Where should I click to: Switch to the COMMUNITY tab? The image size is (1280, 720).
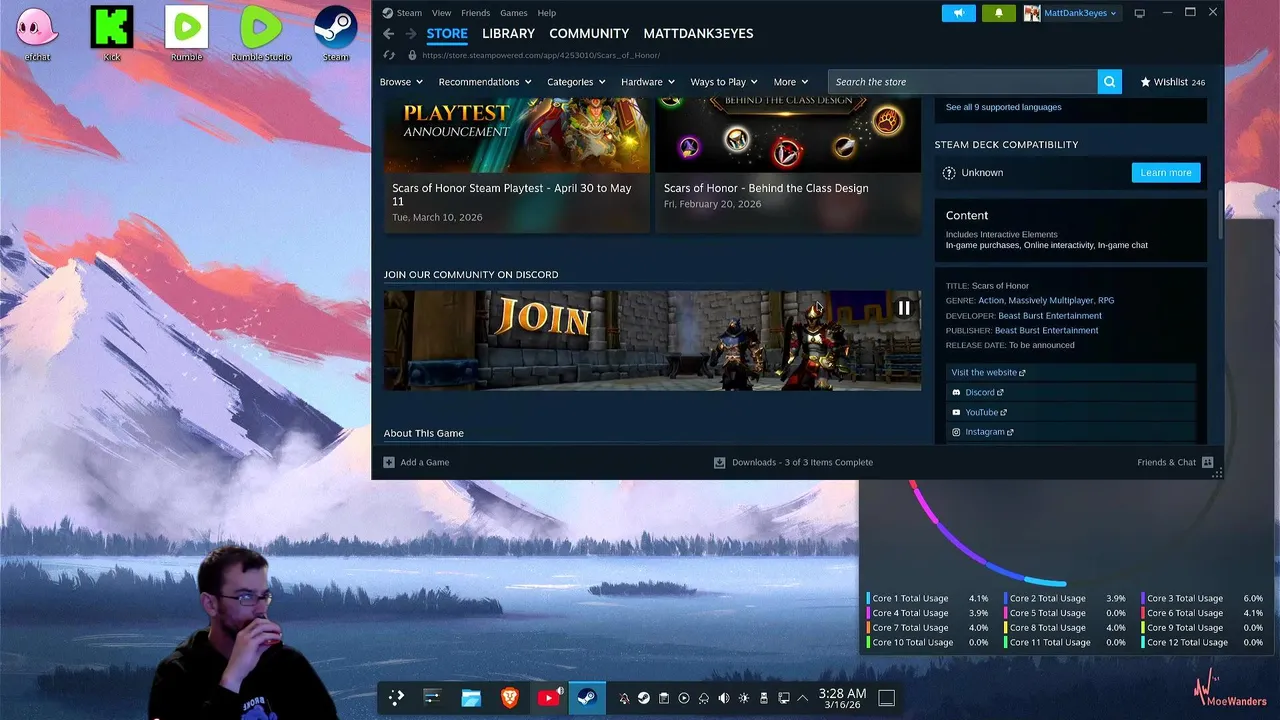(589, 34)
